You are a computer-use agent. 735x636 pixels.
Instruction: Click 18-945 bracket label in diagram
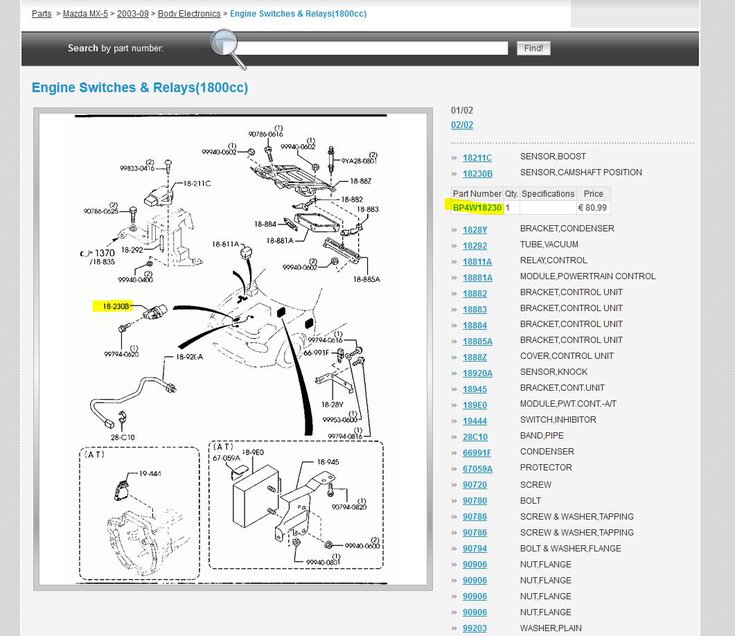click(x=328, y=462)
